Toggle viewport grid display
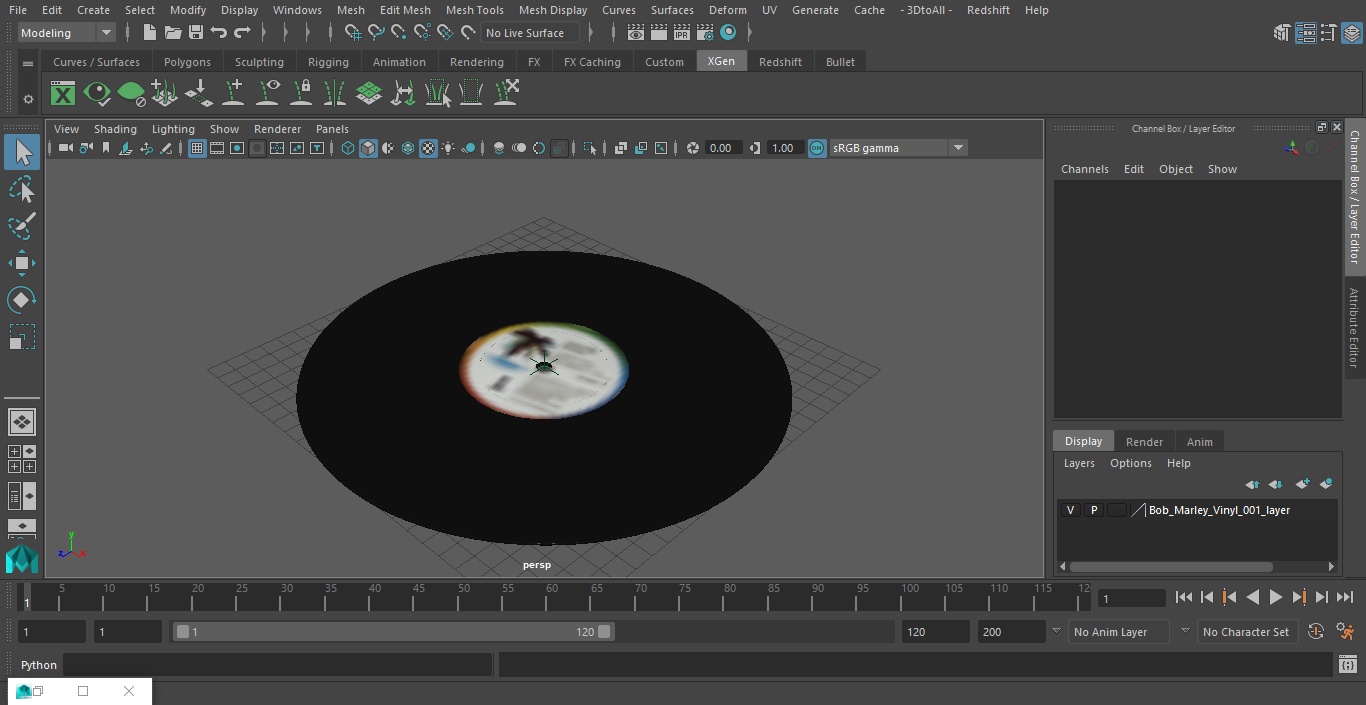The image size is (1366, 705). pos(197,148)
